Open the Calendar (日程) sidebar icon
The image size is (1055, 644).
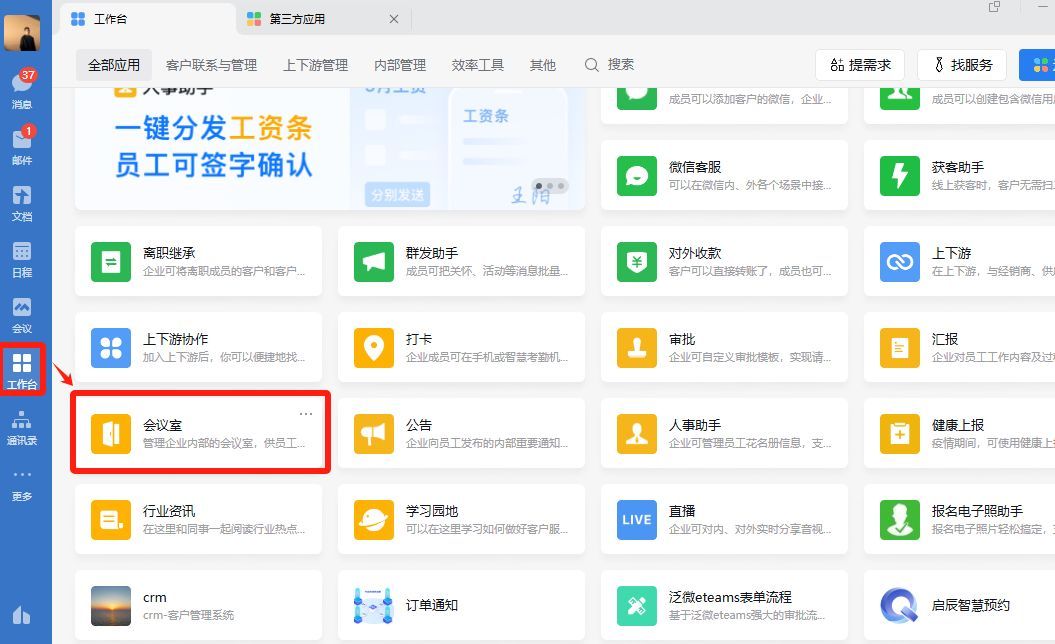click(x=21, y=257)
